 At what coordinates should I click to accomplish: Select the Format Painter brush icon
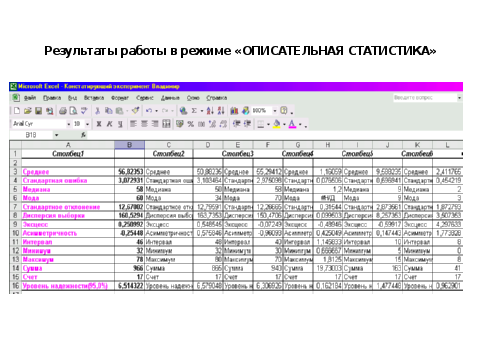[x=135, y=111]
